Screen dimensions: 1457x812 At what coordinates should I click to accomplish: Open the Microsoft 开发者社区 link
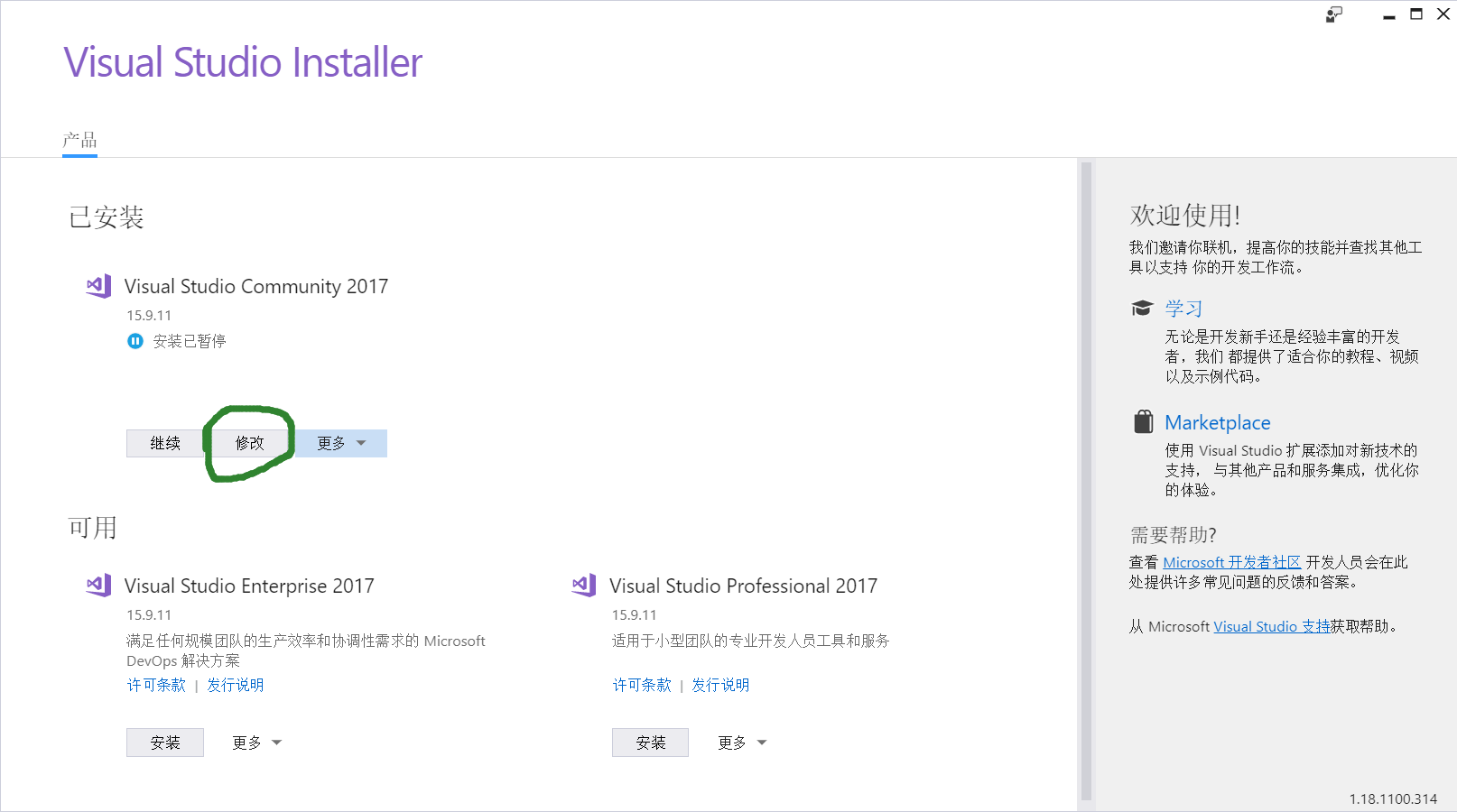tap(1232, 561)
